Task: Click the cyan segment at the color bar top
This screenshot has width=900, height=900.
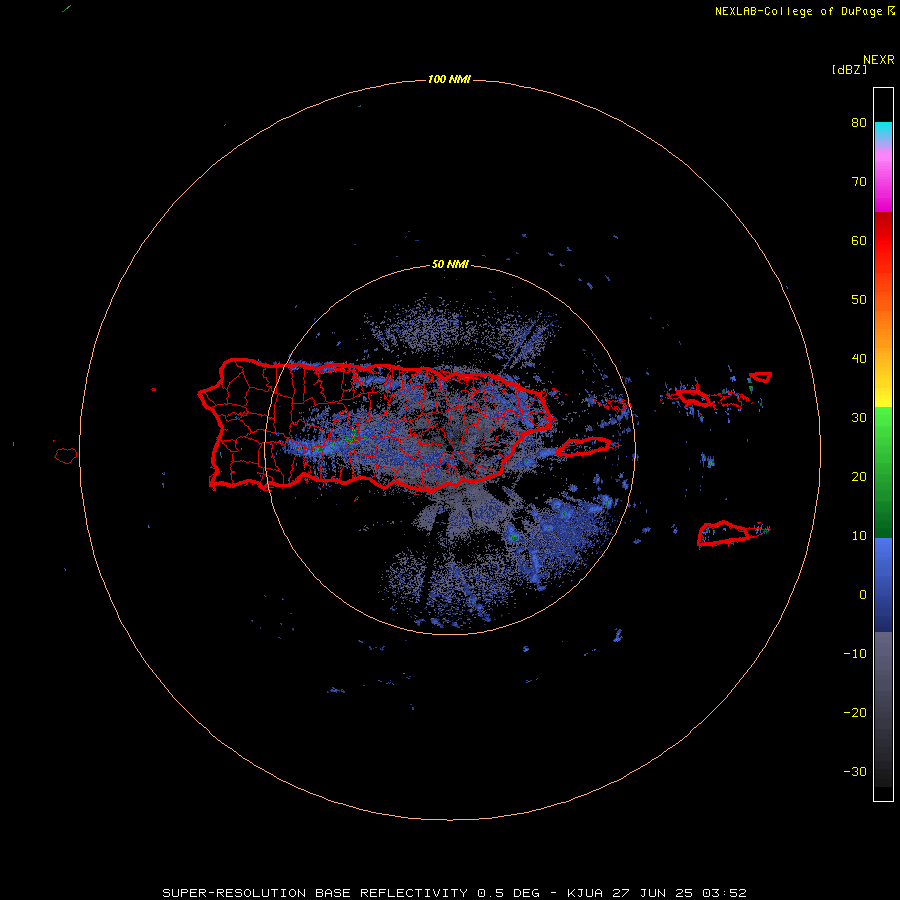Action: pos(883,130)
